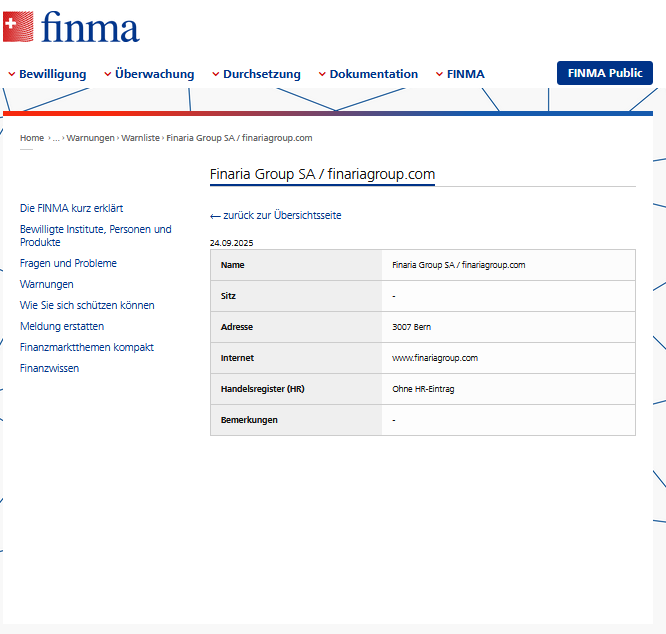The image size is (666, 634).
Task: Open Wie Sie sich schützen können
Action: tap(87, 305)
